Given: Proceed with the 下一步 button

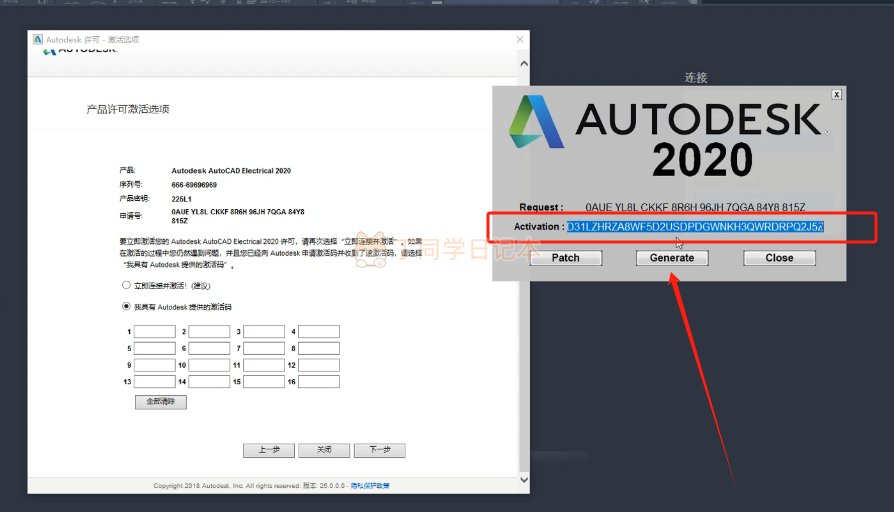Looking at the screenshot, I should pos(380,450).
